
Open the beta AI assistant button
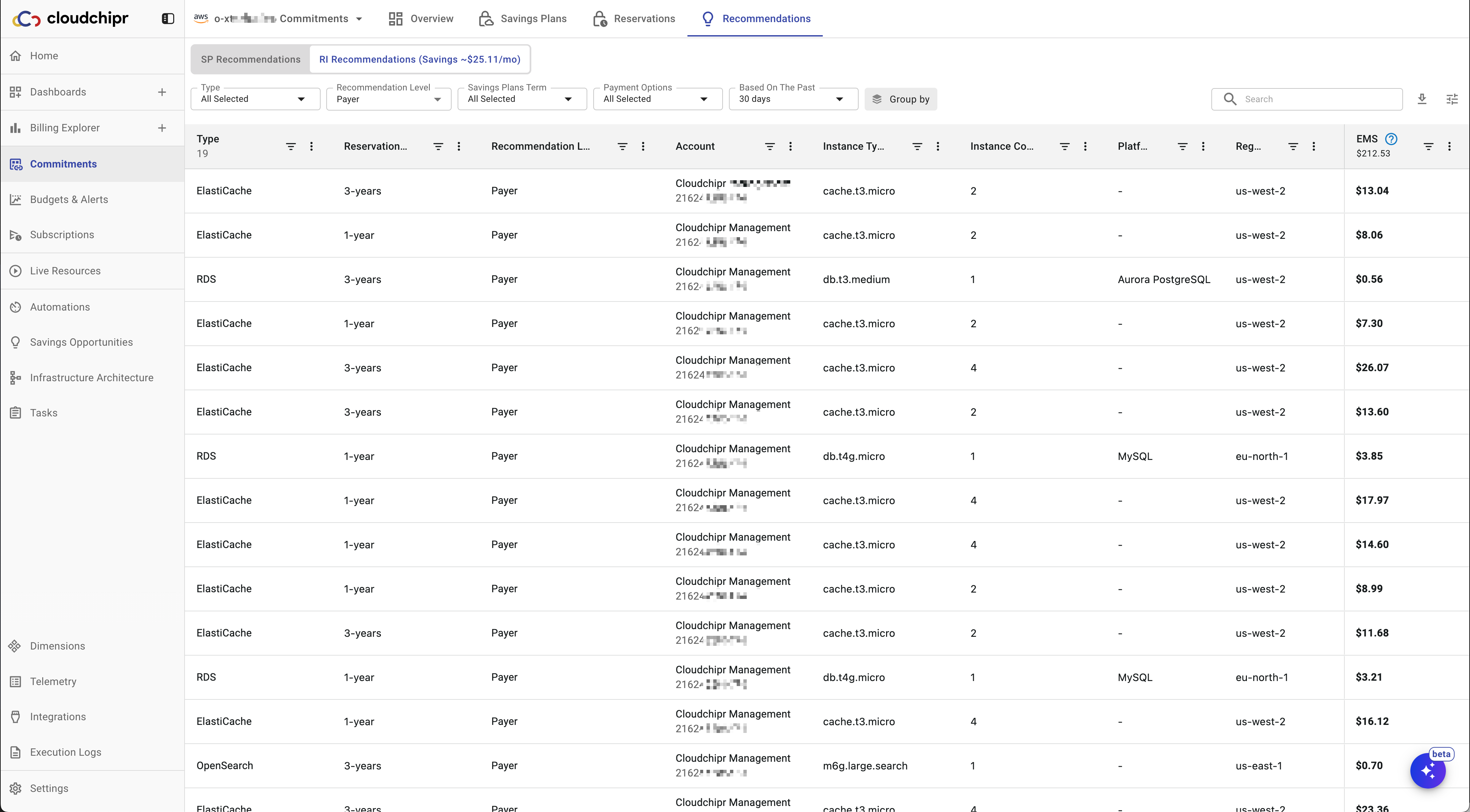pos(1427,770)
